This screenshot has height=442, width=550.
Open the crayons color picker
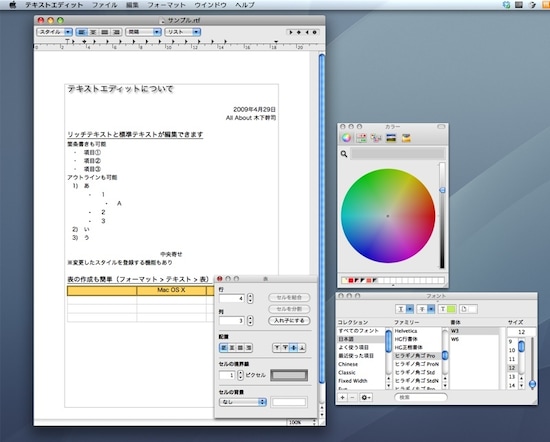[x=406, y=138]
